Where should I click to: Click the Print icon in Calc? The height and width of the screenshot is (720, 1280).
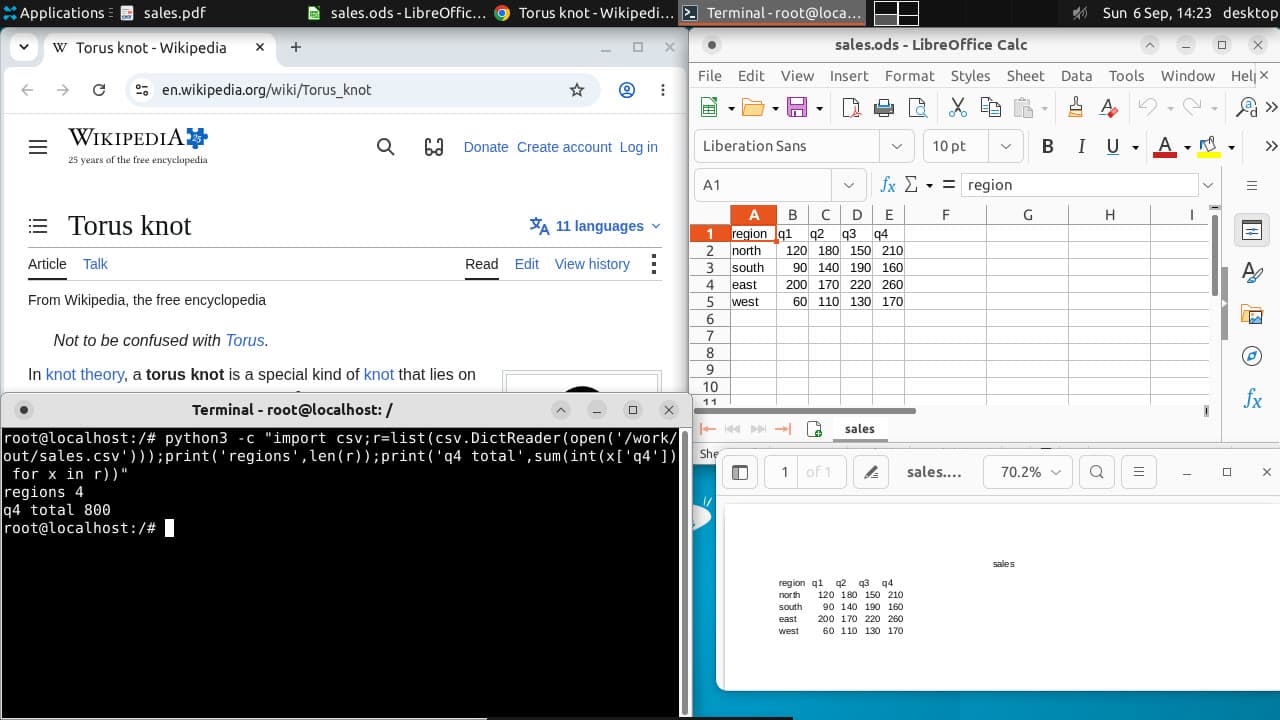click(x=884, y=108)
